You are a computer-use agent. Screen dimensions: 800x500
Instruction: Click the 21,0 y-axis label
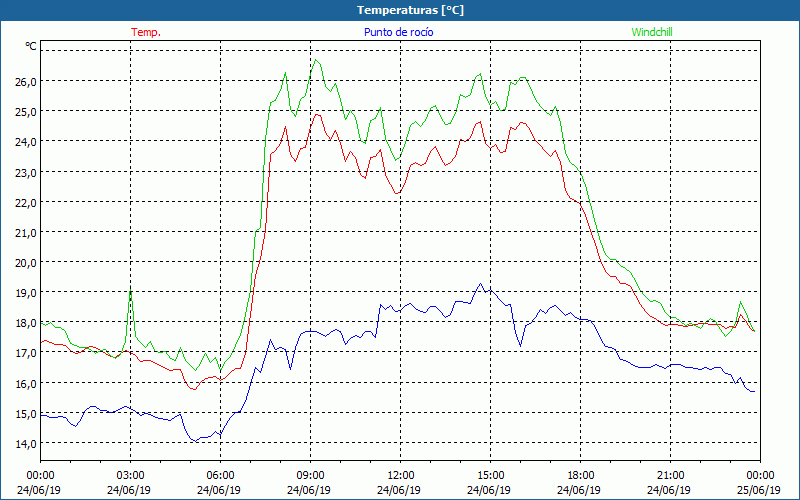click(25, 233)
